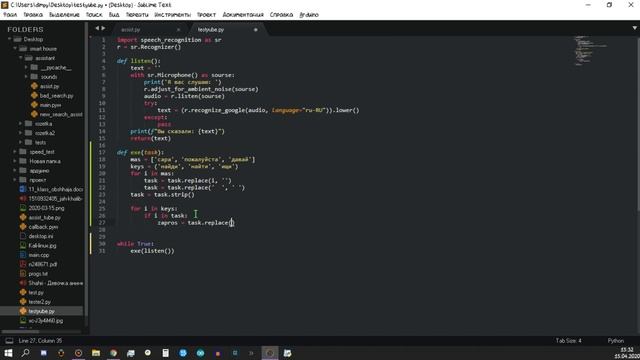This screenshot has width=640, height=360.
Task: Open progs.txt file icon
Action: (23, 273)
